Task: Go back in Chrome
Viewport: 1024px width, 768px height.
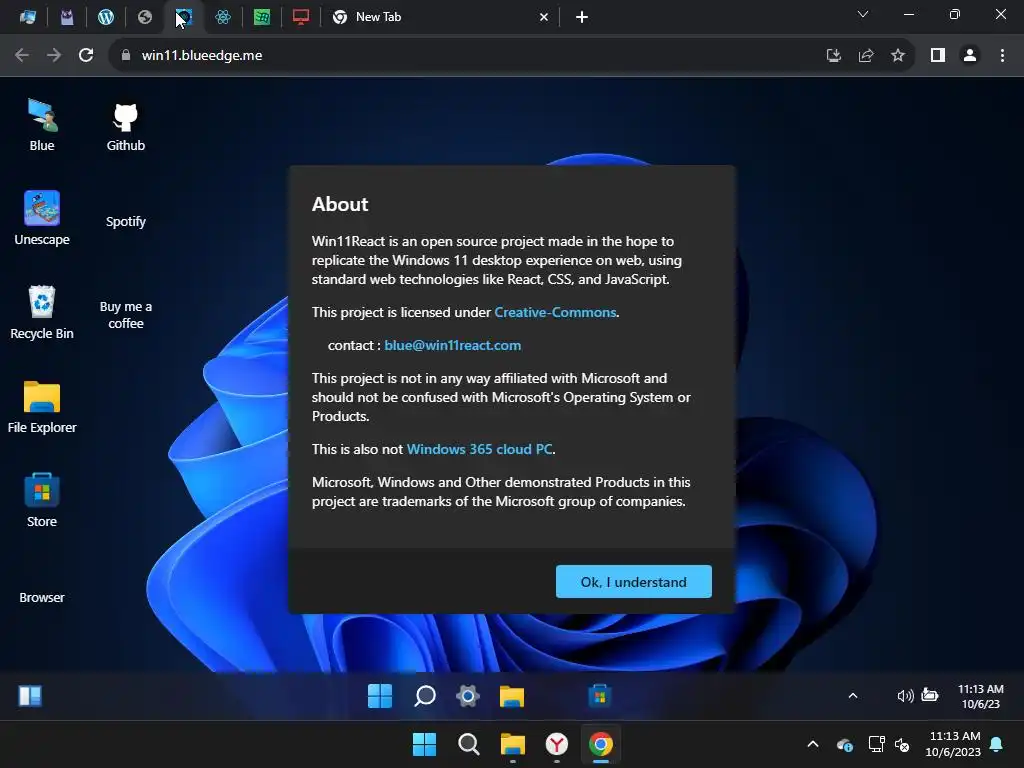Action: pos(22,56)
